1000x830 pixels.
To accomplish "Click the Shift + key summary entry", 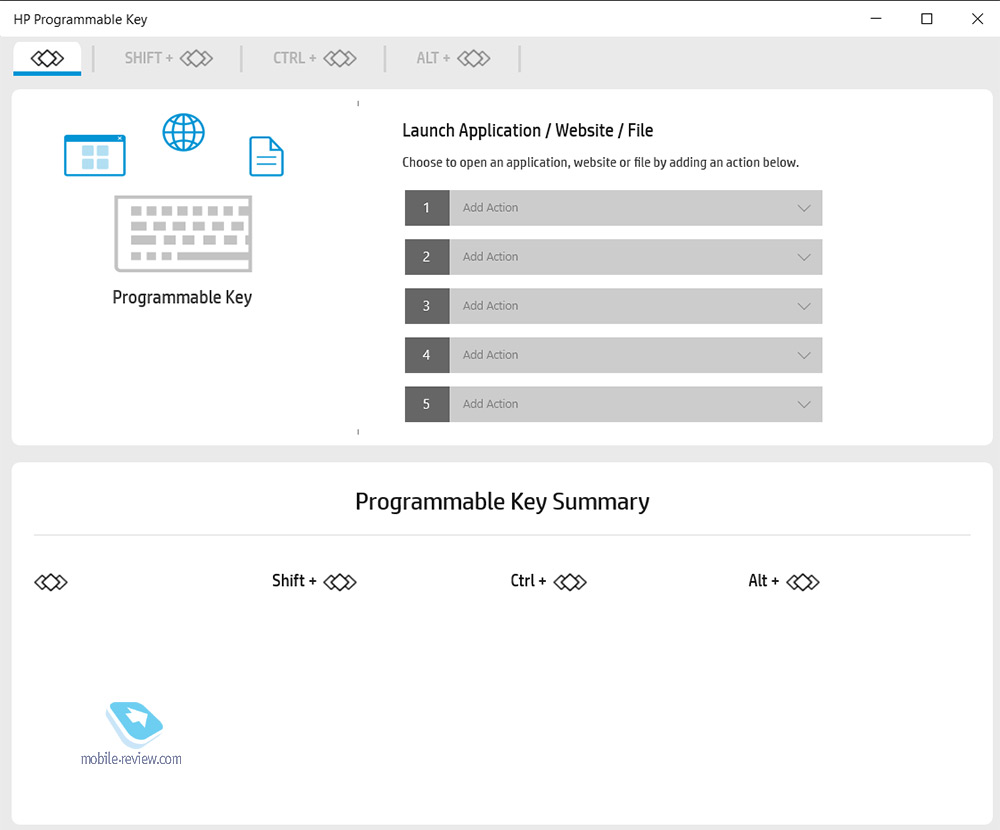I will 314,581.
